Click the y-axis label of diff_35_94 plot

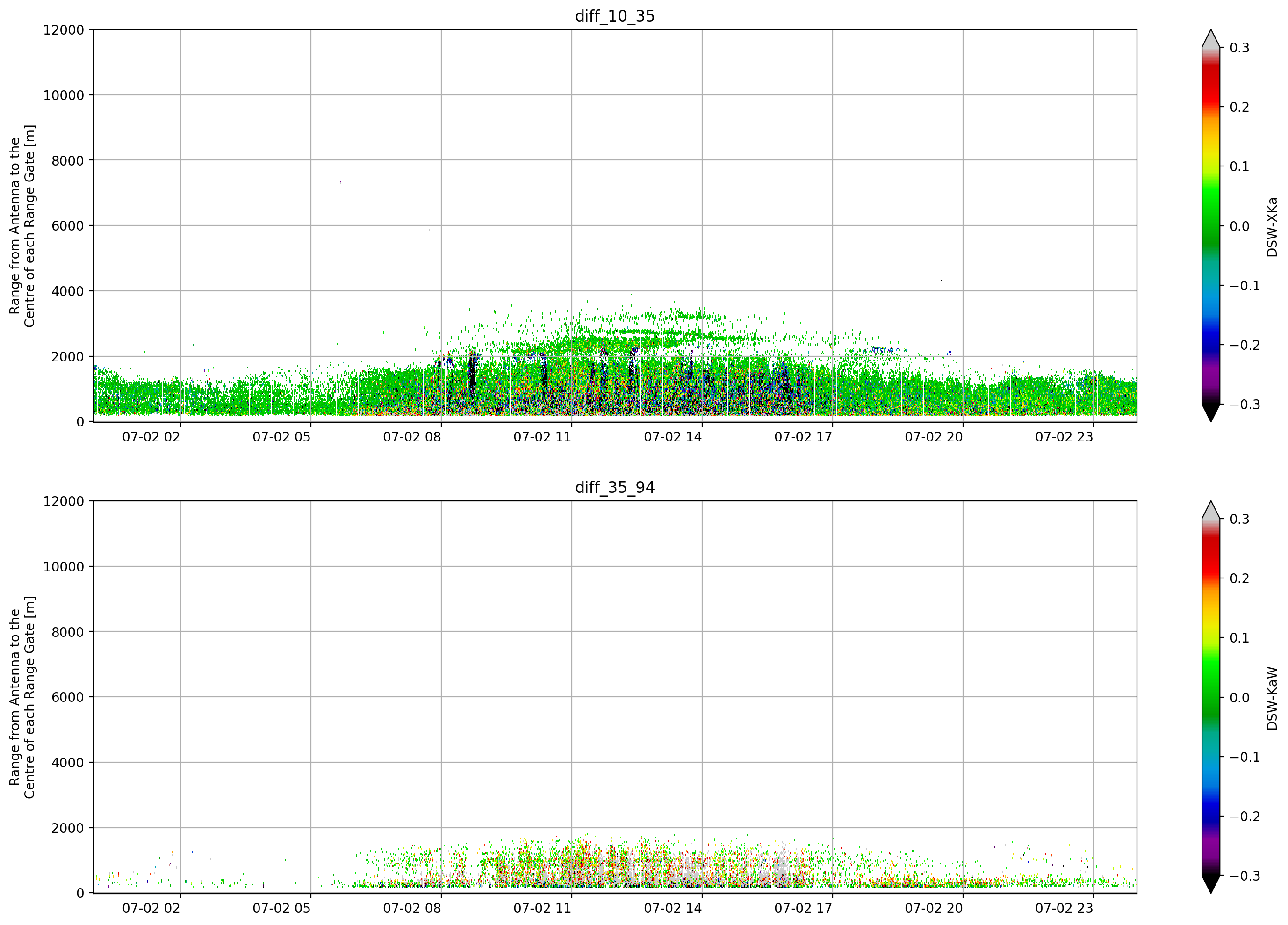[22, 697]
